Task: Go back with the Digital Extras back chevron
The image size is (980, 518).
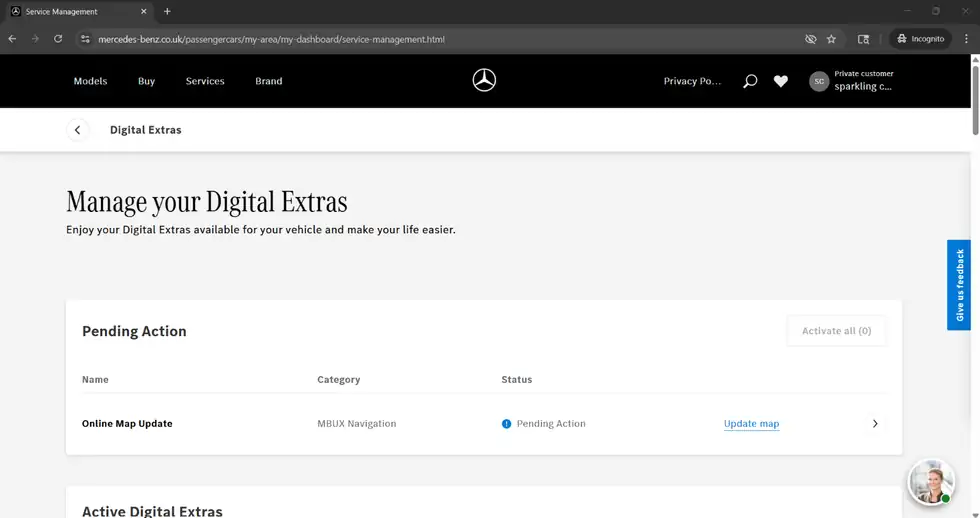Action: click(78, 130)
